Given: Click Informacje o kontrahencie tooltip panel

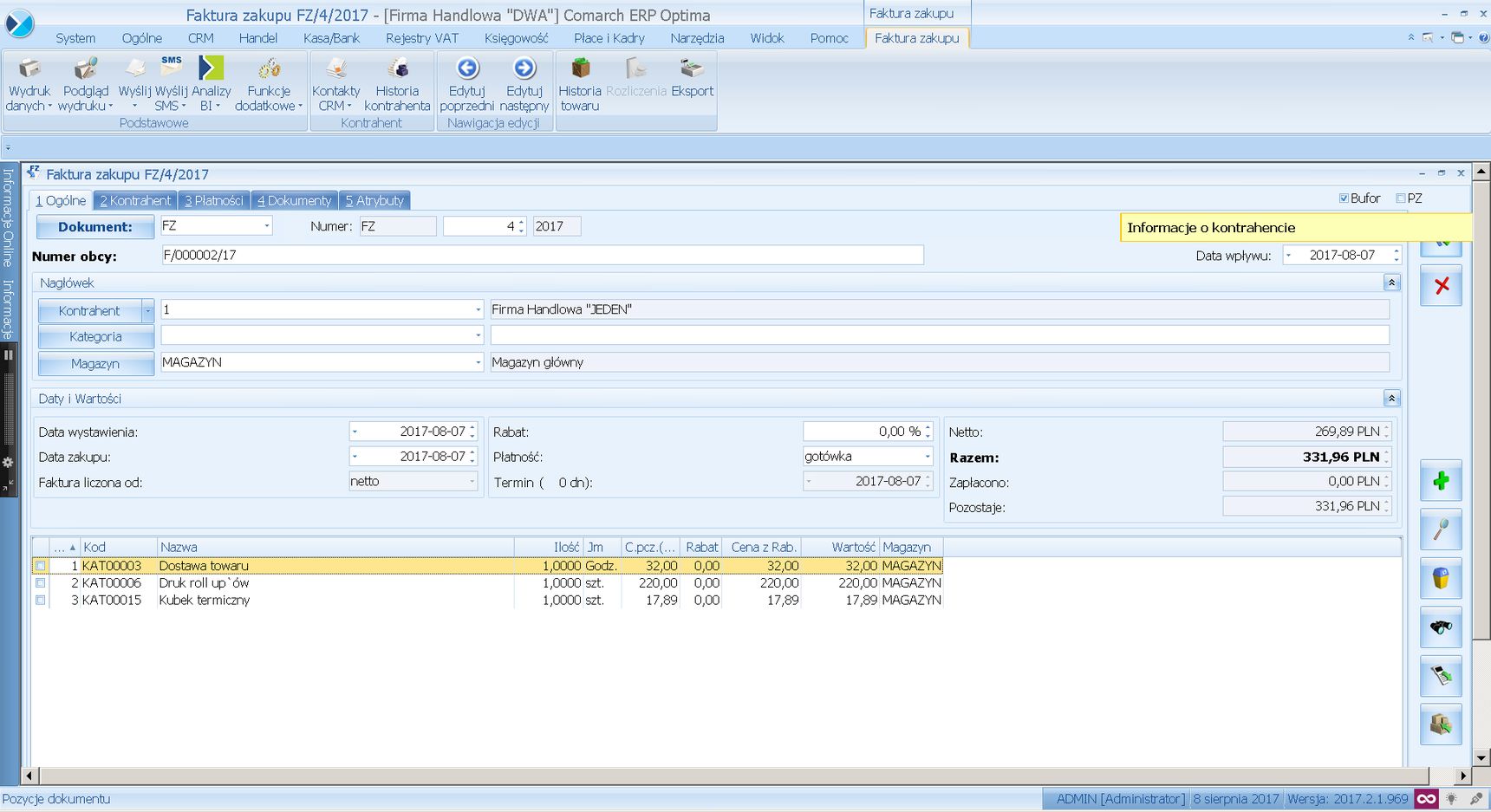Looking at the screenshot, I should (1296, 227).
